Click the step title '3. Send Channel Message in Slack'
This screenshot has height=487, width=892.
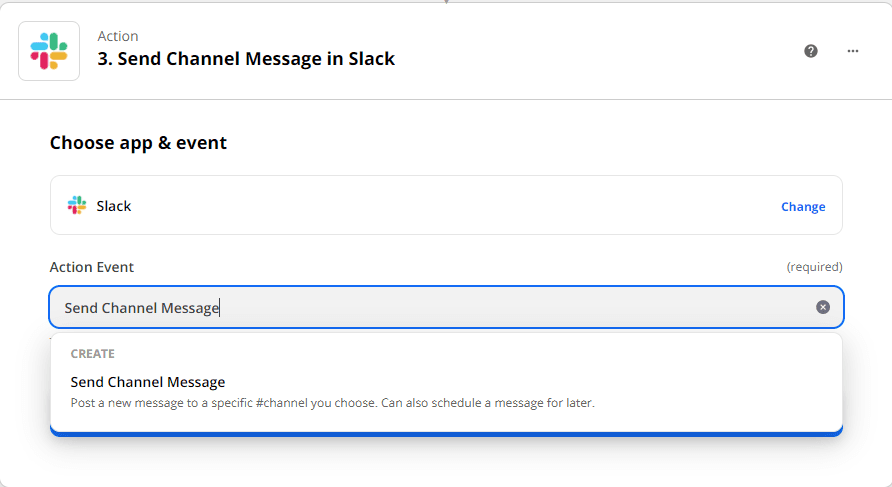(246, 59)
